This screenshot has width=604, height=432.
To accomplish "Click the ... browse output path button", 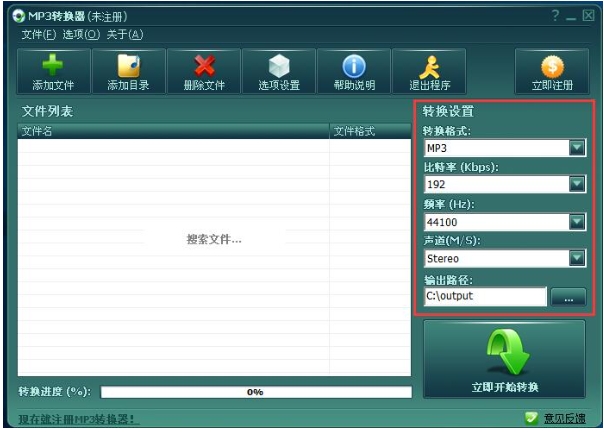I will pyautogui.click(x=569, y=297).
